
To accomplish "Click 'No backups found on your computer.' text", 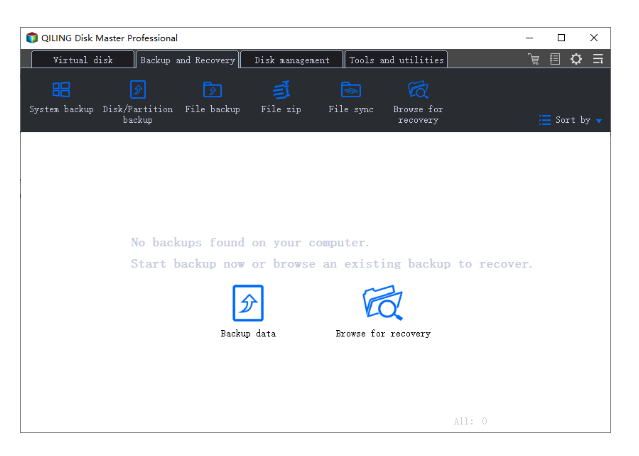I will tap(250, 243).
